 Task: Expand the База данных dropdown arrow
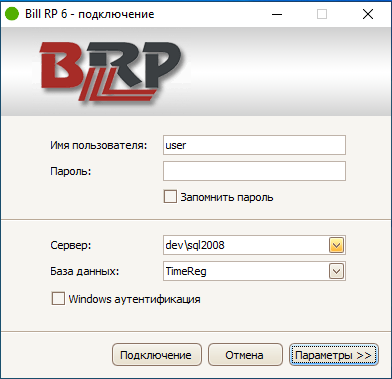[x=336, y=271]
